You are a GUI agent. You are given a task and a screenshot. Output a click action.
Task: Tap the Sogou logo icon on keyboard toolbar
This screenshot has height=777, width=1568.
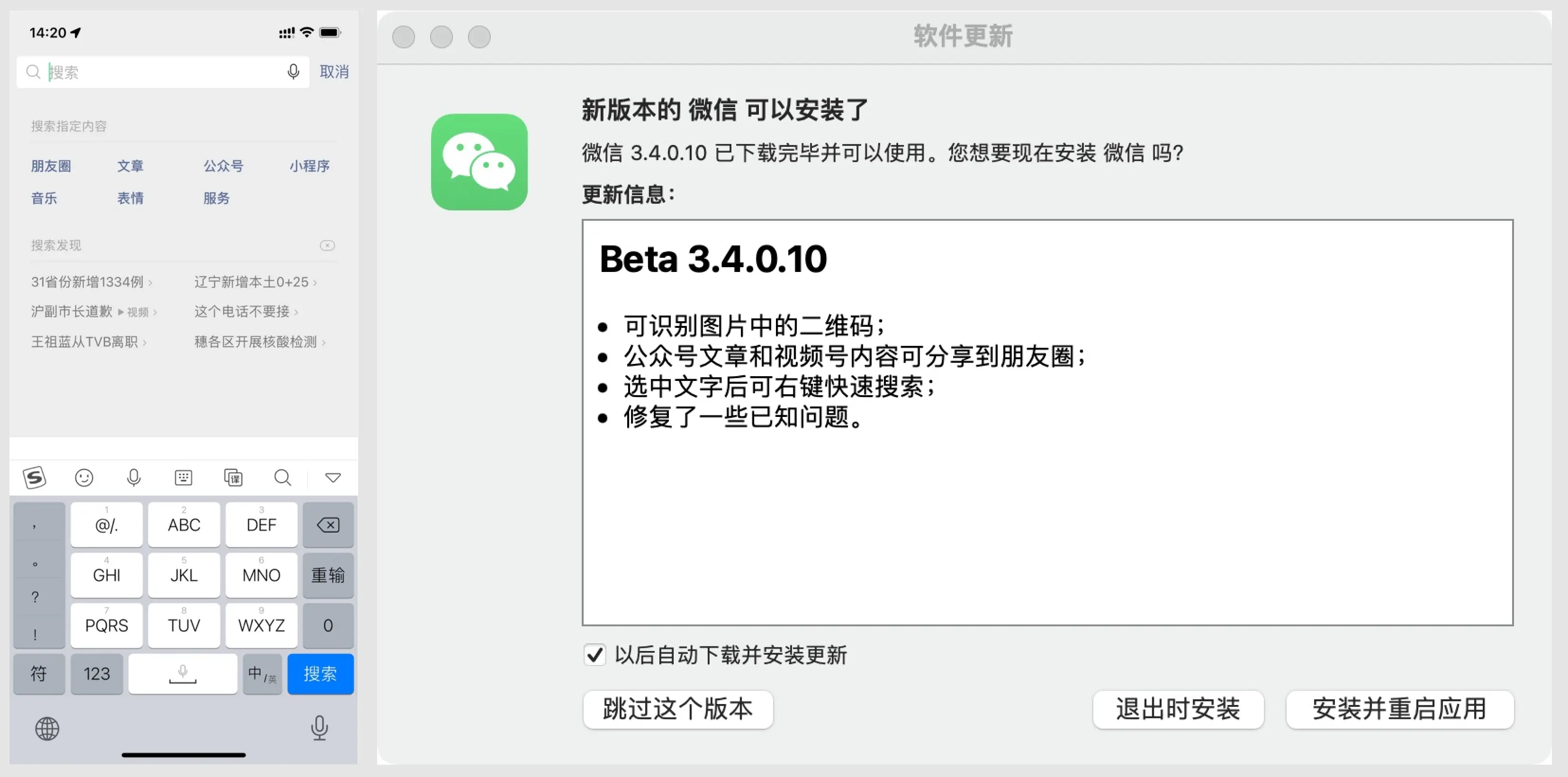tap(35, 478)
